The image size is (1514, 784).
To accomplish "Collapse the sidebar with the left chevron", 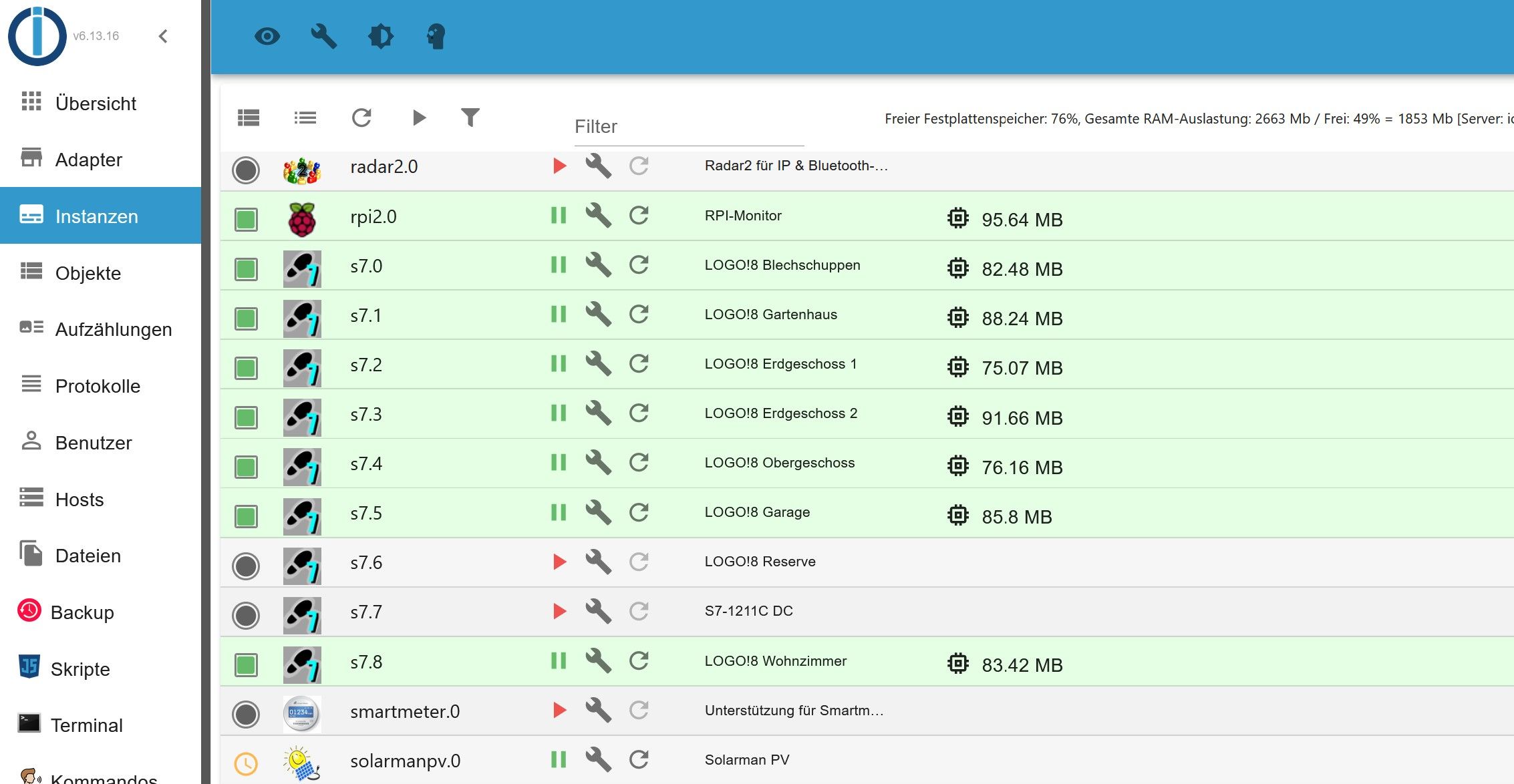I will tap(163, 36).
